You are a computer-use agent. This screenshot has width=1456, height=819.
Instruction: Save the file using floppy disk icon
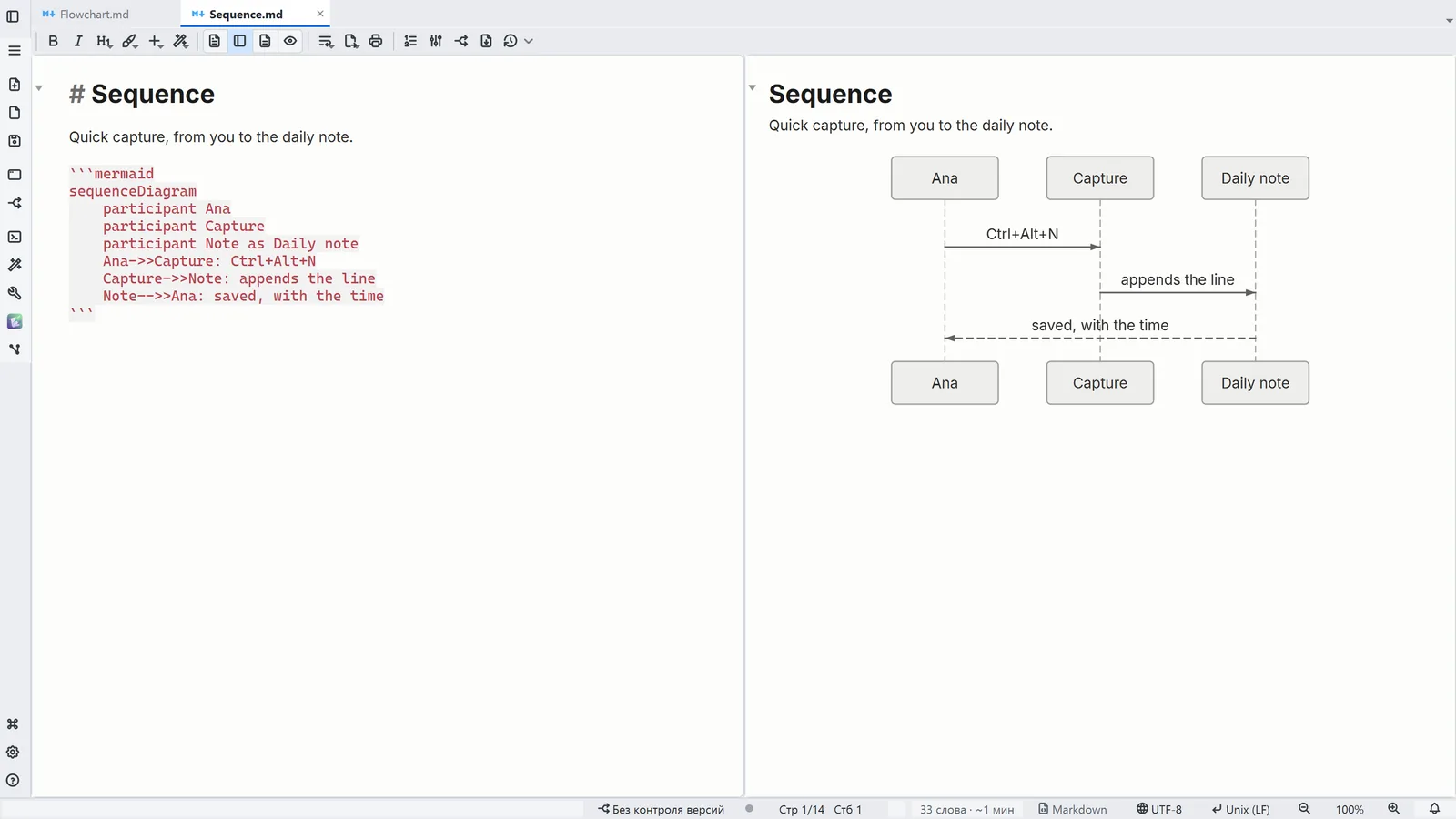[x=15, y=141]
